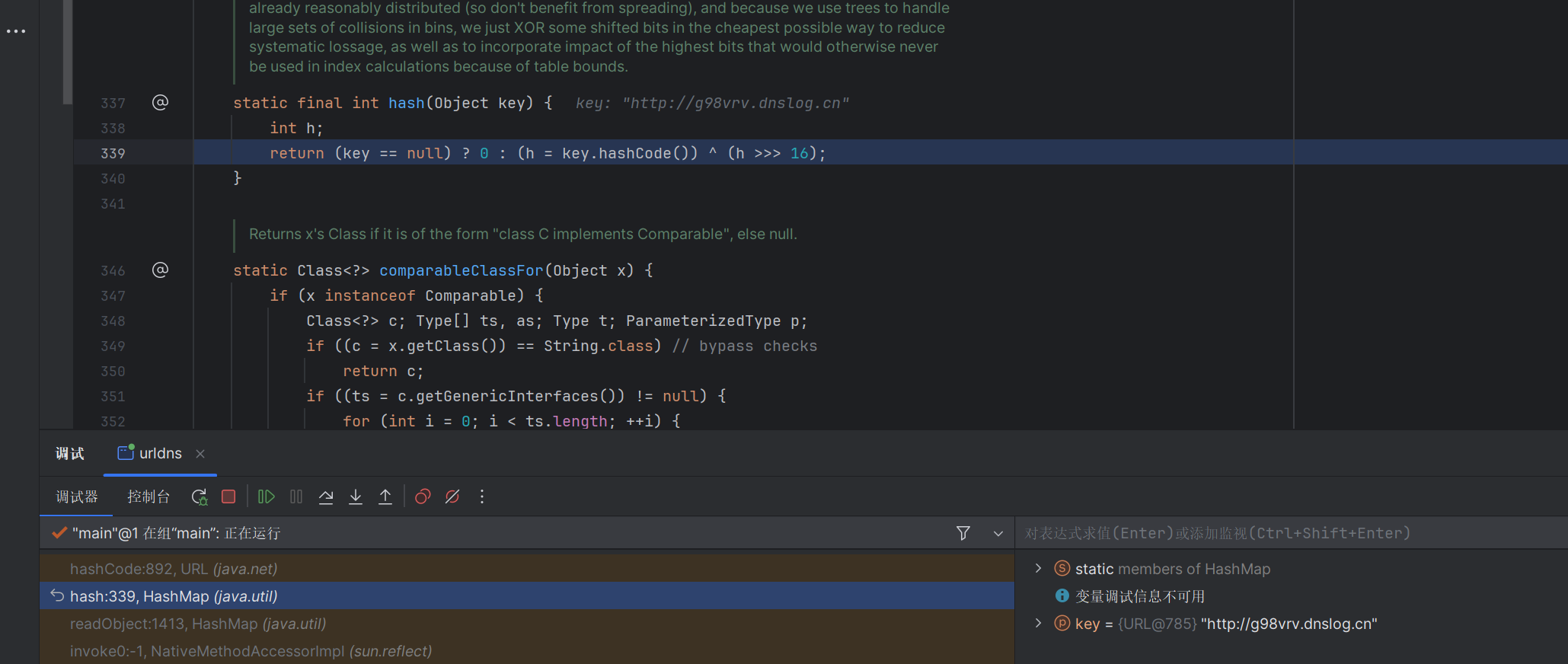Click gutter override icon on line 346
The height and width of the screenshot is (664, 1568).
160,270
